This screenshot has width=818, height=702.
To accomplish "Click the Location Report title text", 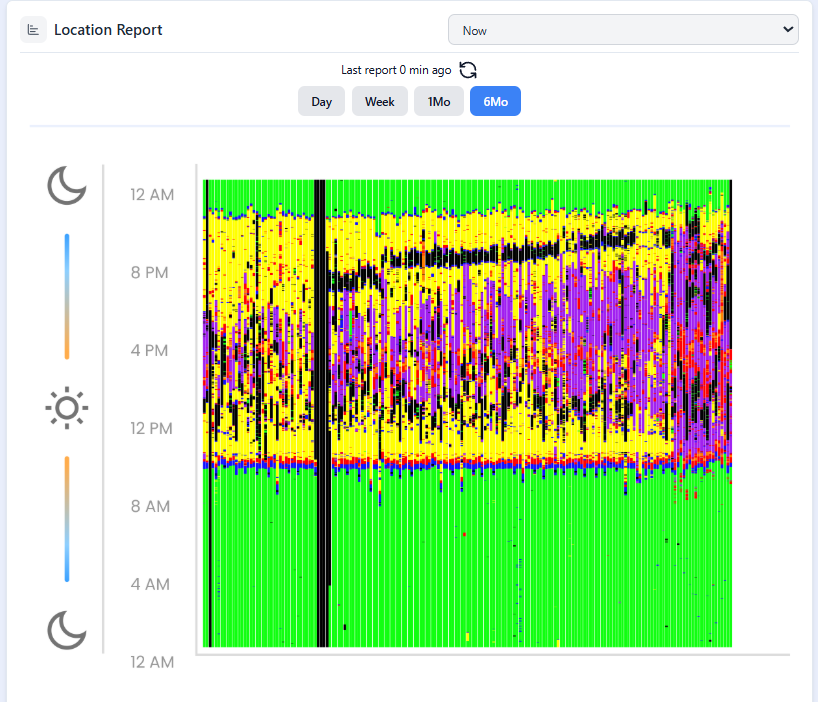I will click(108, 30).
